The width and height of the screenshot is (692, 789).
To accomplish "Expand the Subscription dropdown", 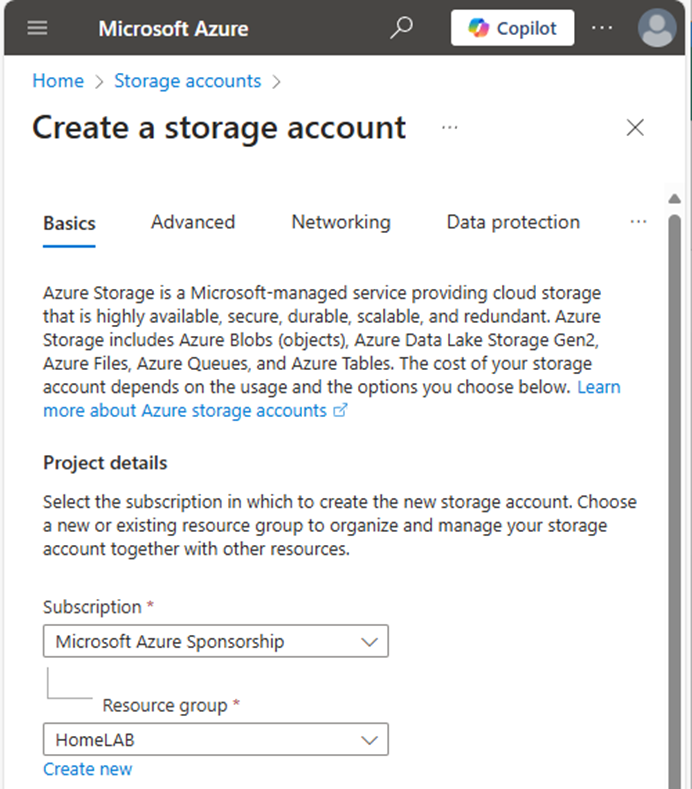I will 216,641.
